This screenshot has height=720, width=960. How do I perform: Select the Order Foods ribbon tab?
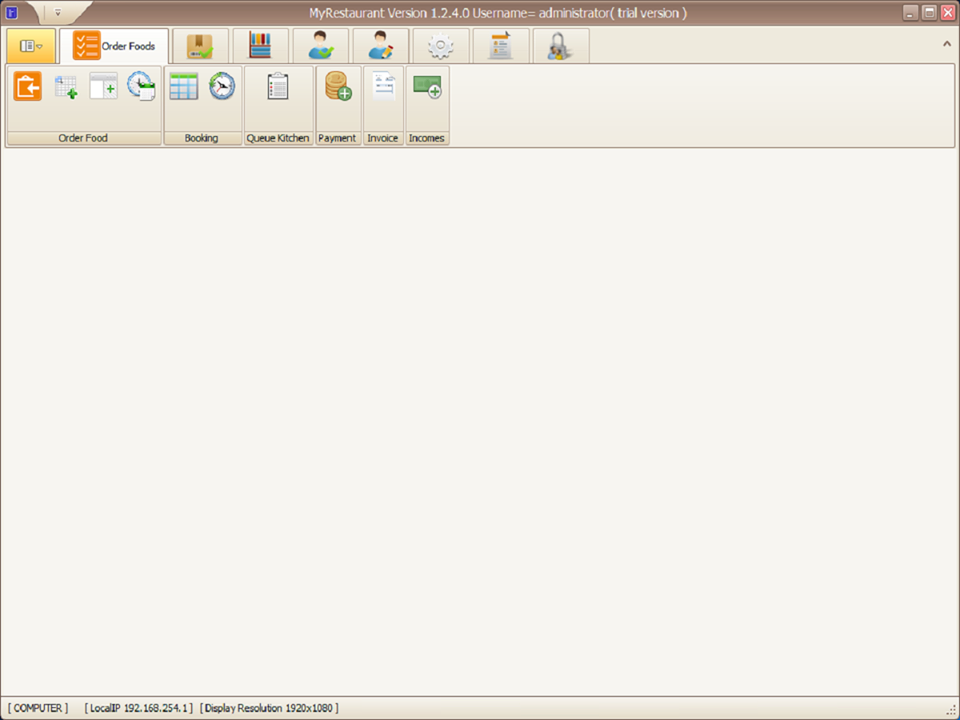pos(114,46)
